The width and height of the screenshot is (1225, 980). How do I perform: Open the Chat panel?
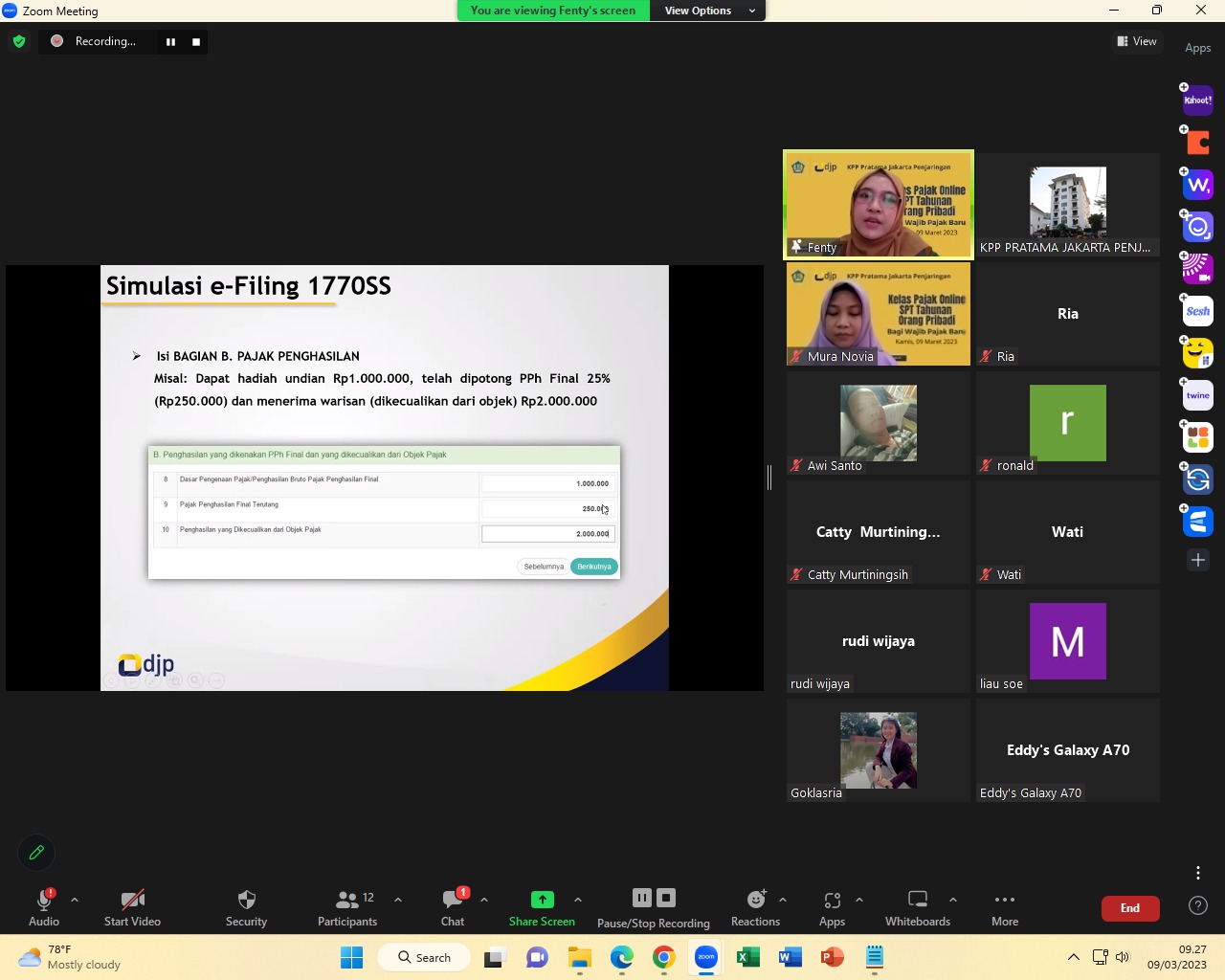(453, 907)
